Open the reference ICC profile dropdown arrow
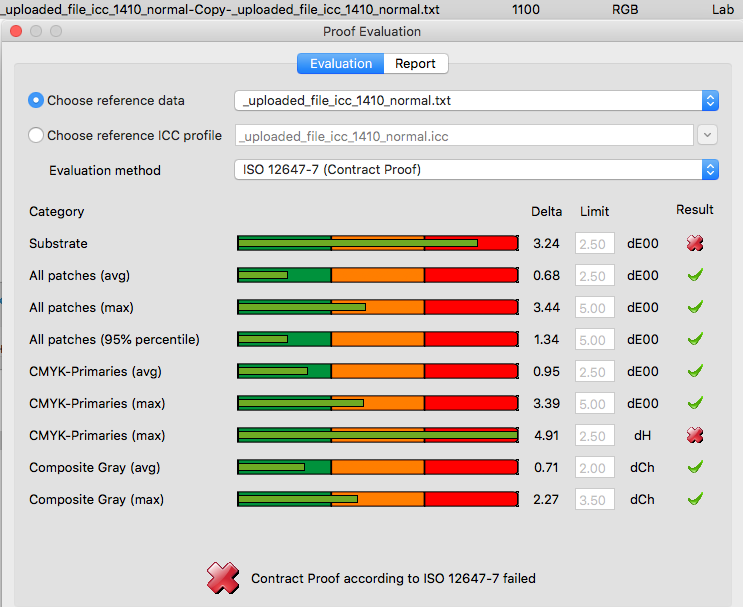The height and width of the screenshot is (607, 743). coord(707,135)
